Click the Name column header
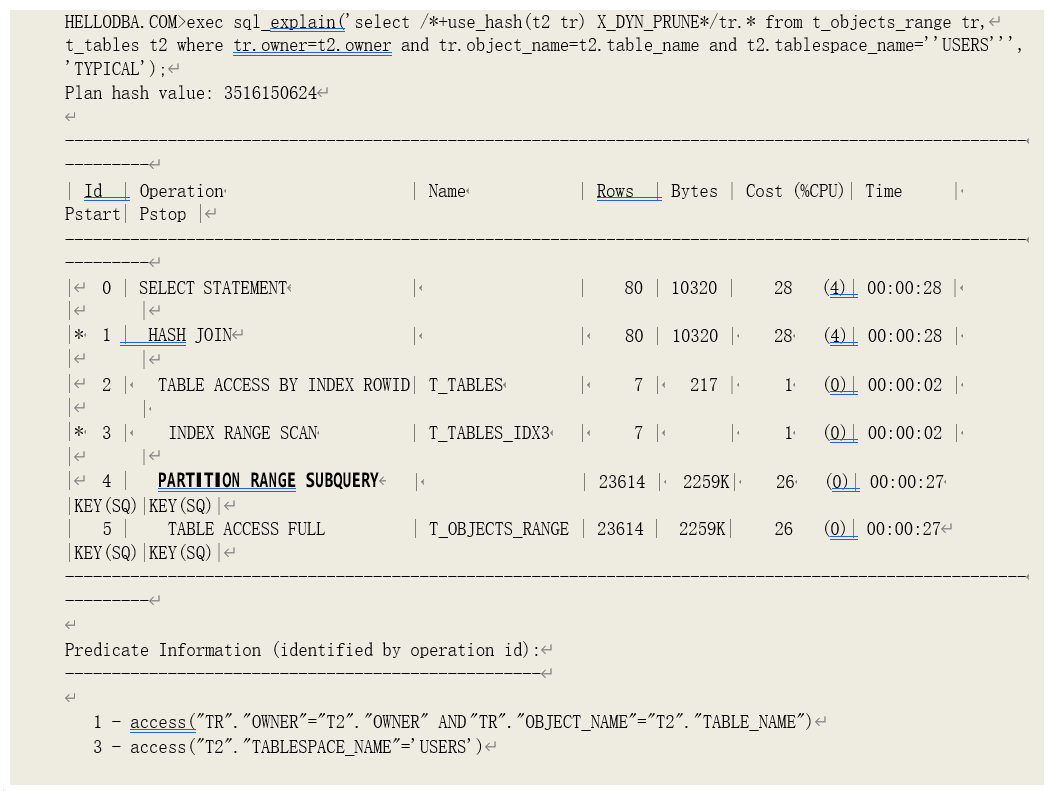Viewport: 1045px width, 791px height. (x=446, y=191)
